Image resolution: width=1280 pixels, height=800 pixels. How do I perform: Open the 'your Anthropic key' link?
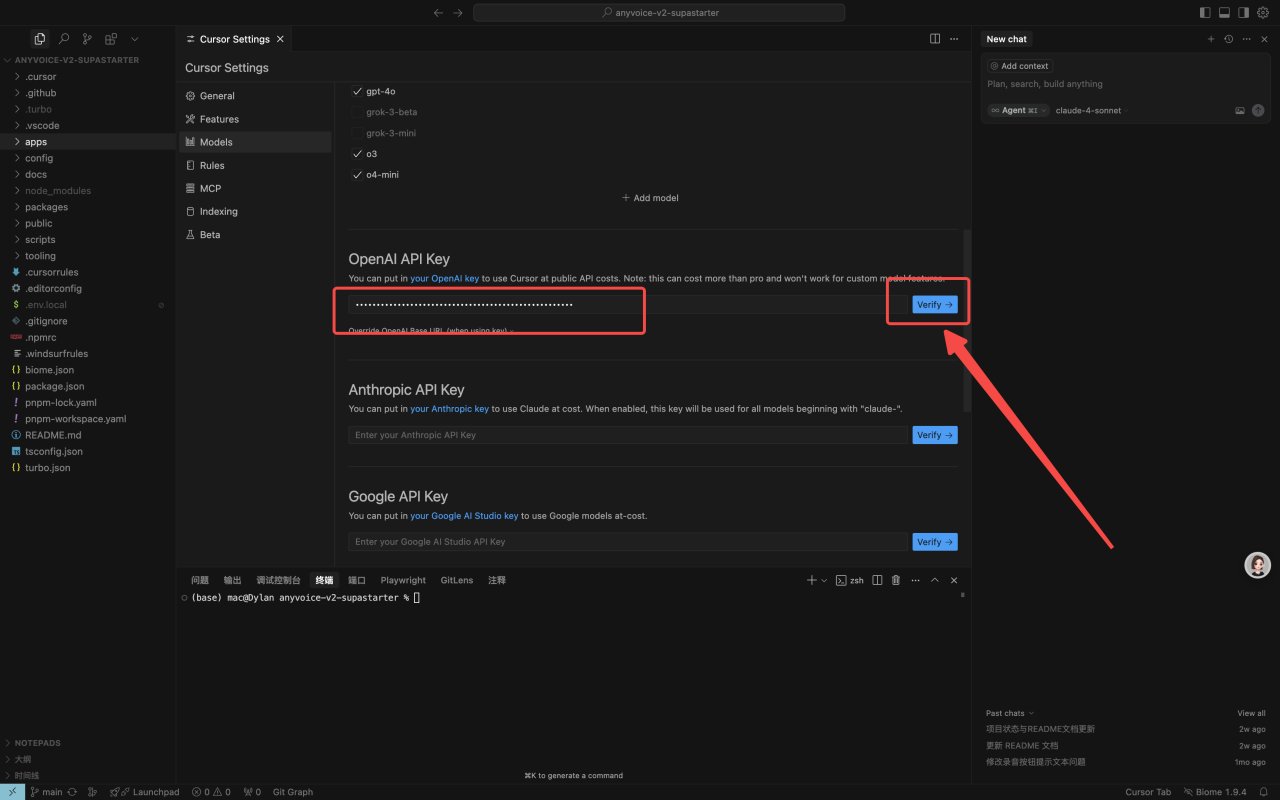(449, 409)
